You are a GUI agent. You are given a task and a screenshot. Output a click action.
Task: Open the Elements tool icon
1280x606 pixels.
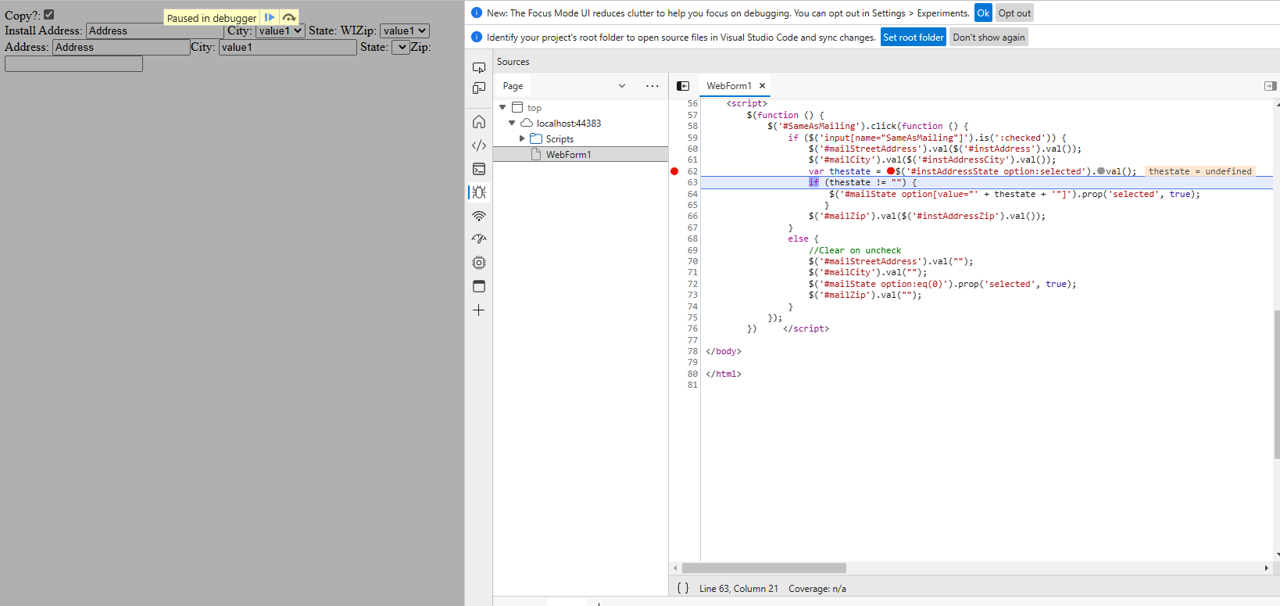click(479, 146)
